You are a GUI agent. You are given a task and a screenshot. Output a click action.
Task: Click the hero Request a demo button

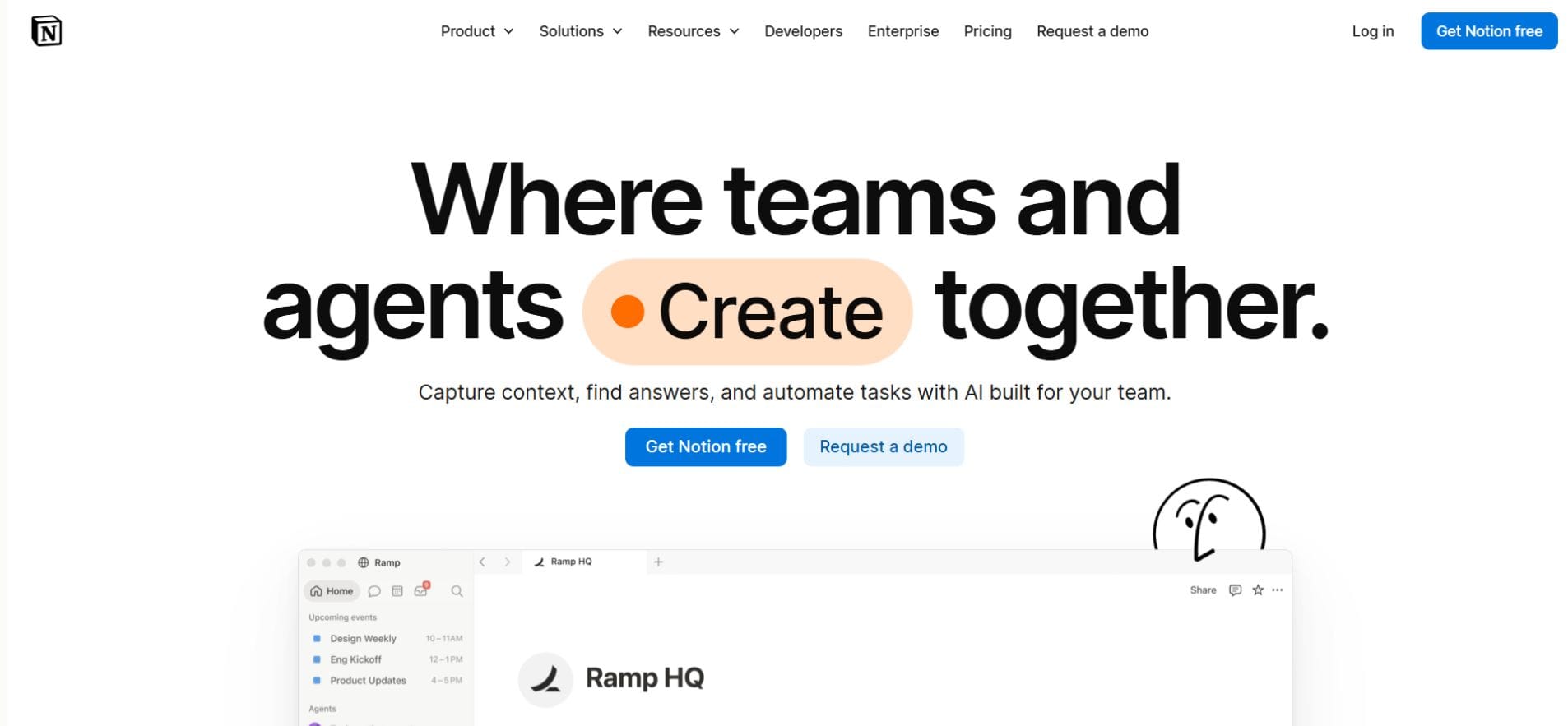884,446
